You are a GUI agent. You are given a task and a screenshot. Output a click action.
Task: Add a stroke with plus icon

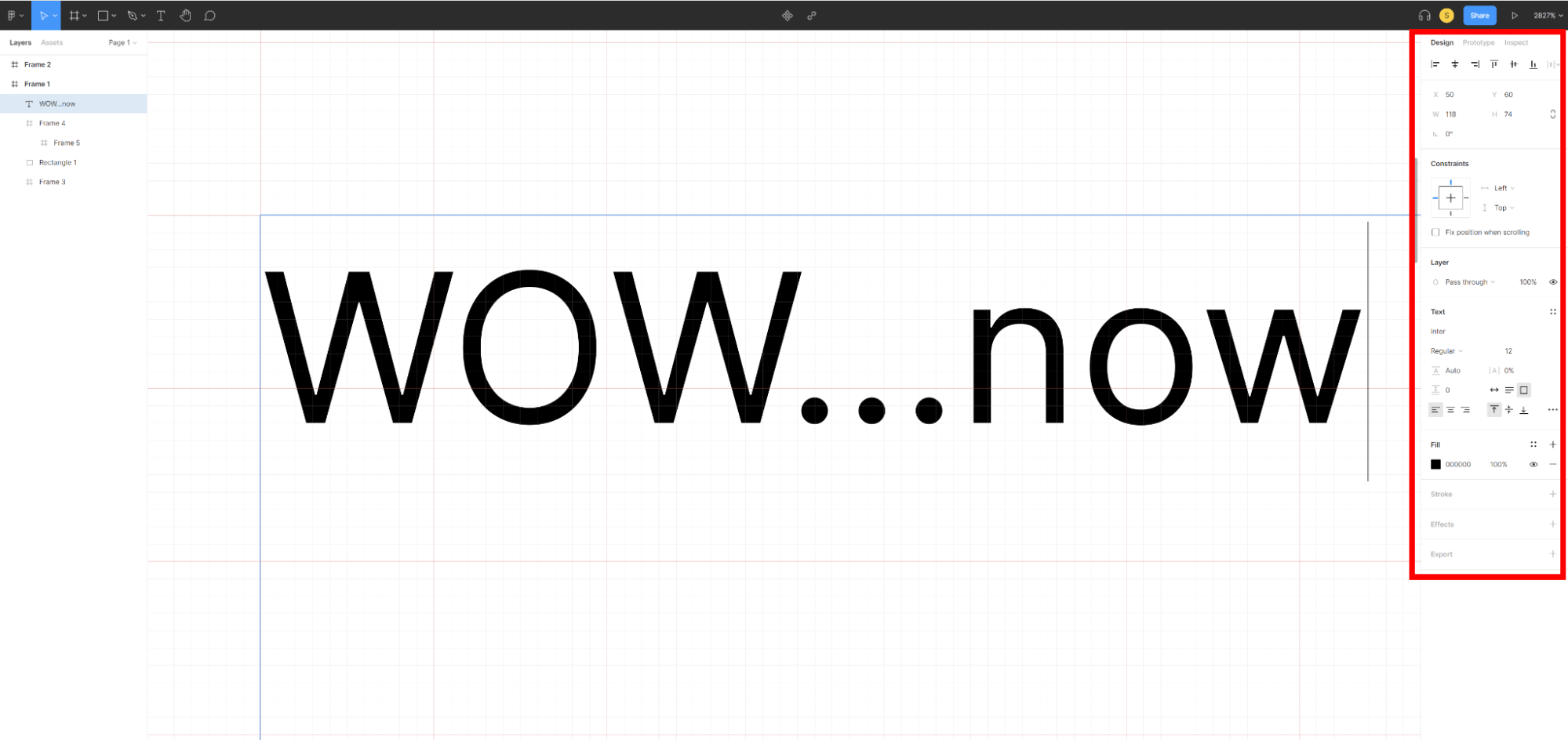(1553, 494)
